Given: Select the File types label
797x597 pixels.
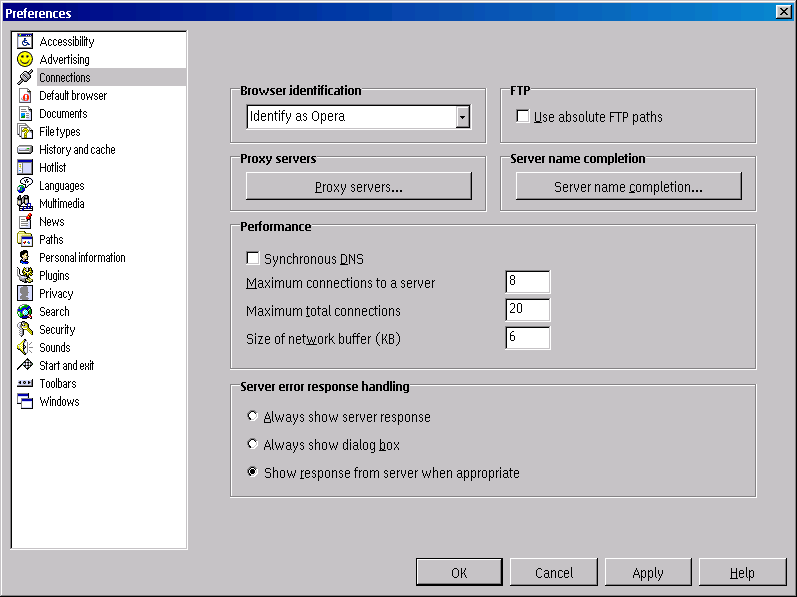Looking at the screenshot, I should point(60,132).
